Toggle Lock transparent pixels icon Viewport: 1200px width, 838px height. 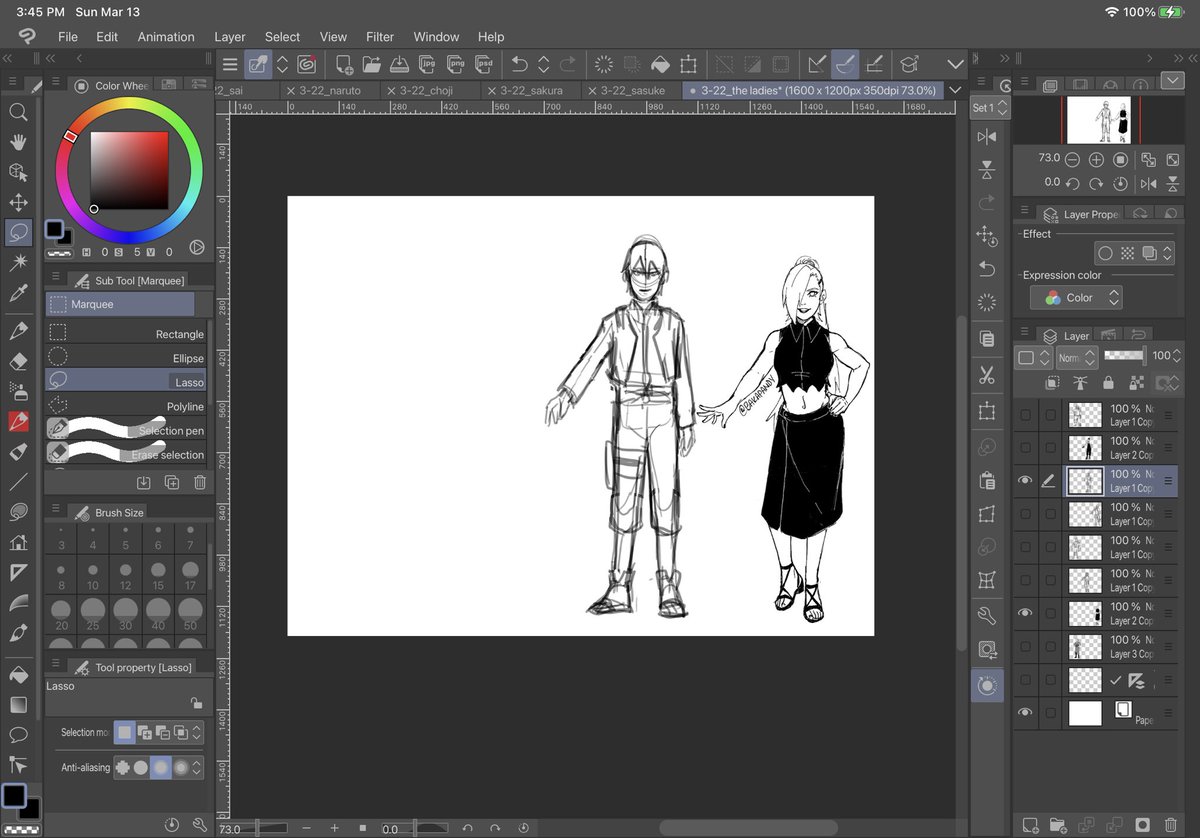pyautogui.click(x=1135, y=382)
